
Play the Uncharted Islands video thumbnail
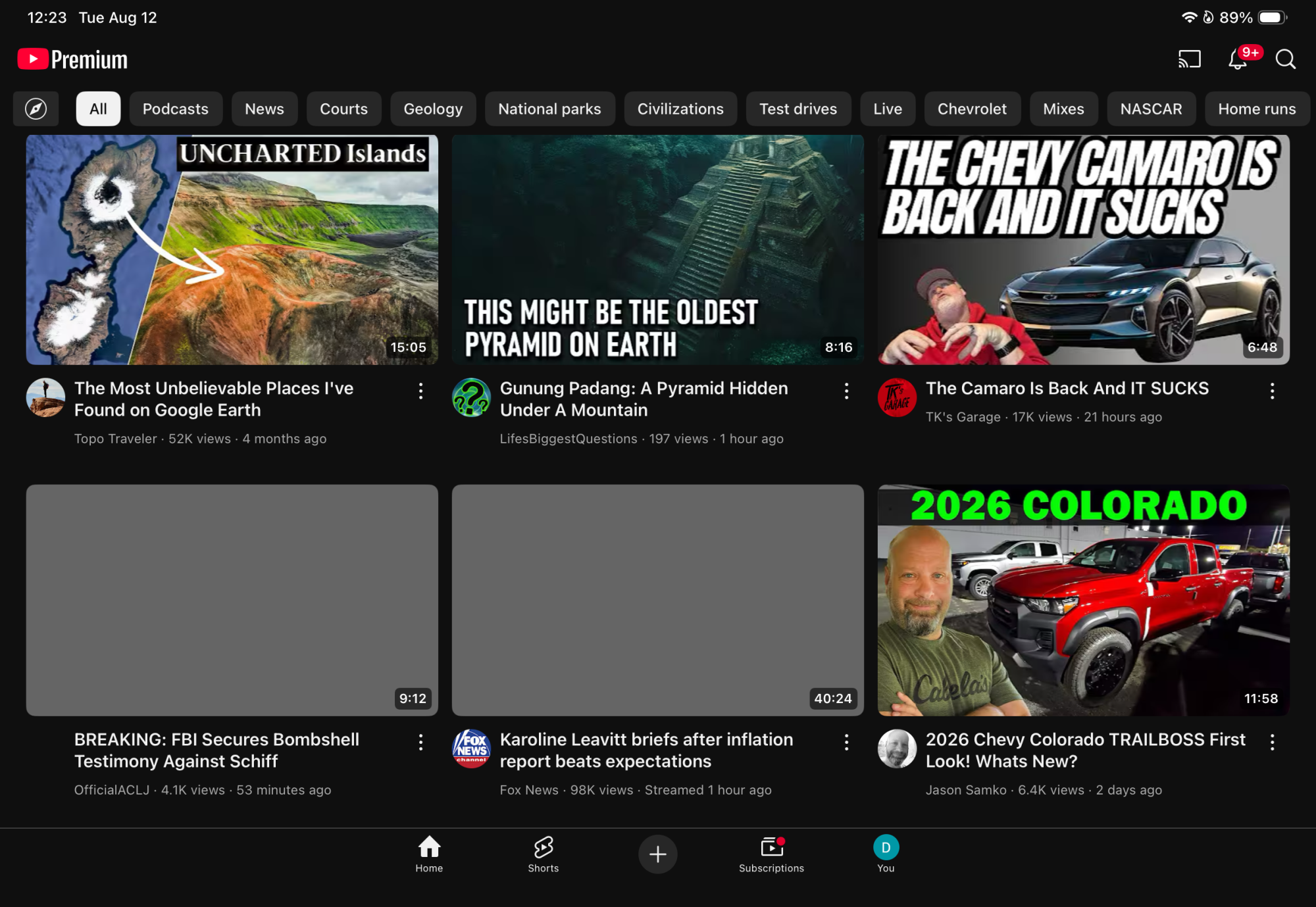point(232,250)
